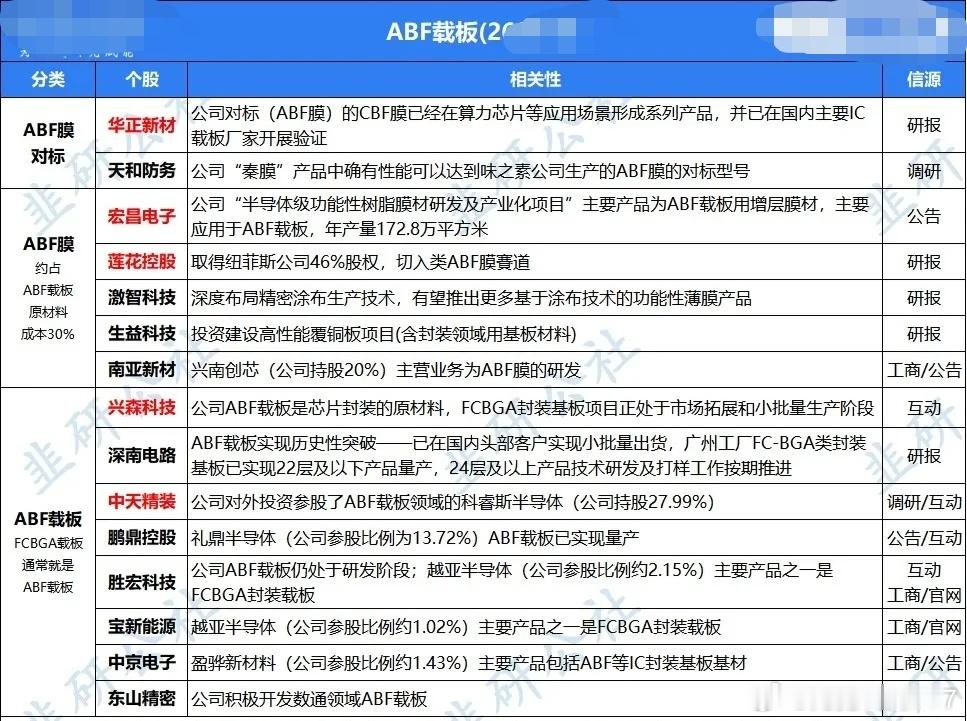The image size is (967, 721).
Task: Click stock name 南亚新材
Action: pos(142,369)
